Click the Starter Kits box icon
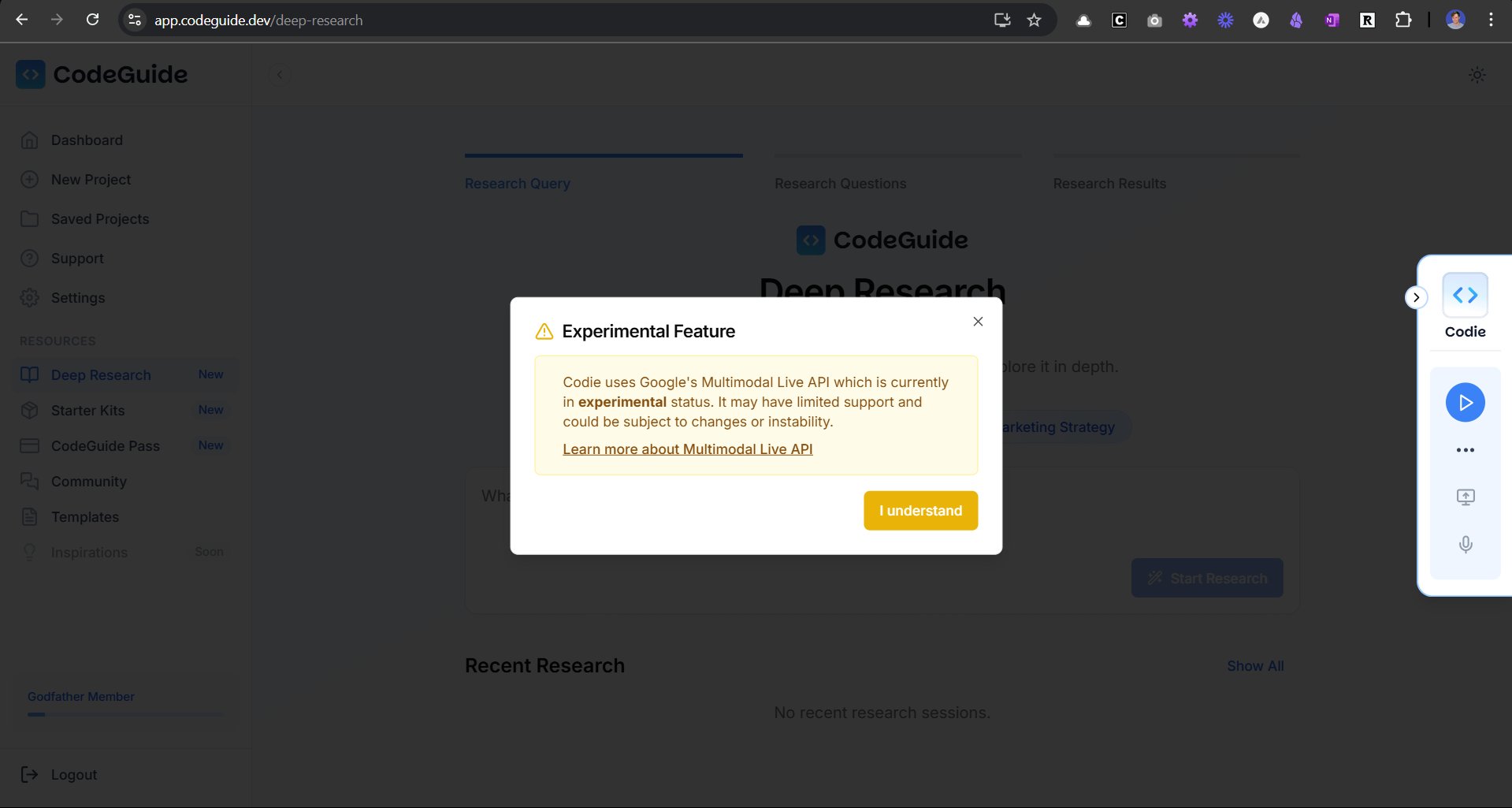Image resolution: width=1512 pixels, height=808 pixels. click(x=30, y=411)
